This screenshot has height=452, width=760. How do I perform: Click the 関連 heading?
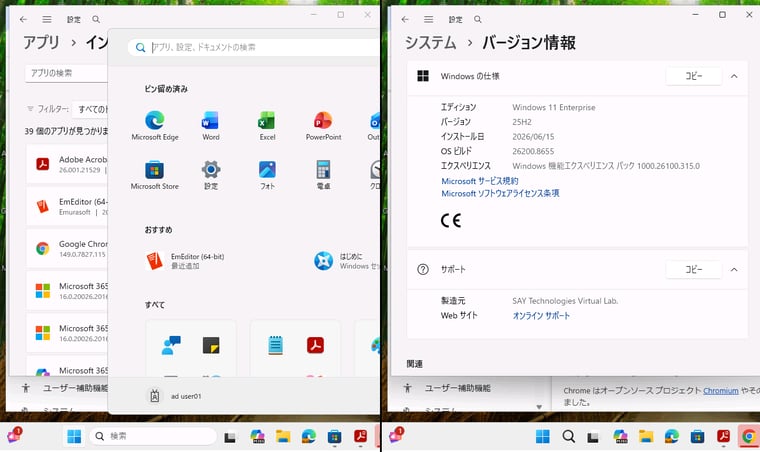coord(414,364)
